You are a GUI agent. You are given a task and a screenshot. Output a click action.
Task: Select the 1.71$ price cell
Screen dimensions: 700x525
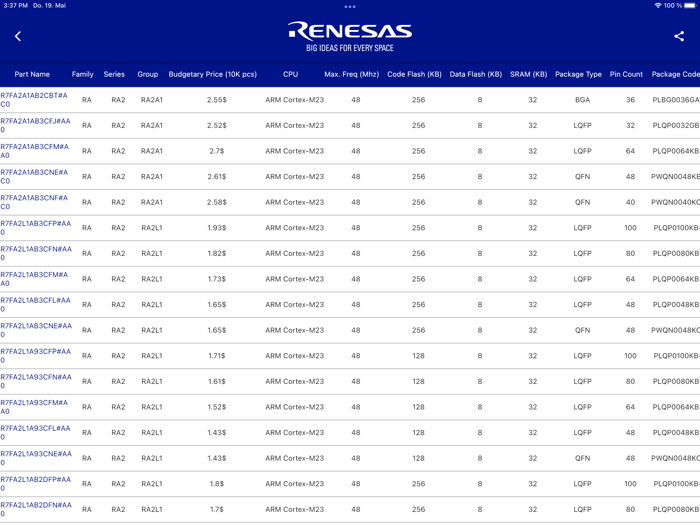point(217,356)
